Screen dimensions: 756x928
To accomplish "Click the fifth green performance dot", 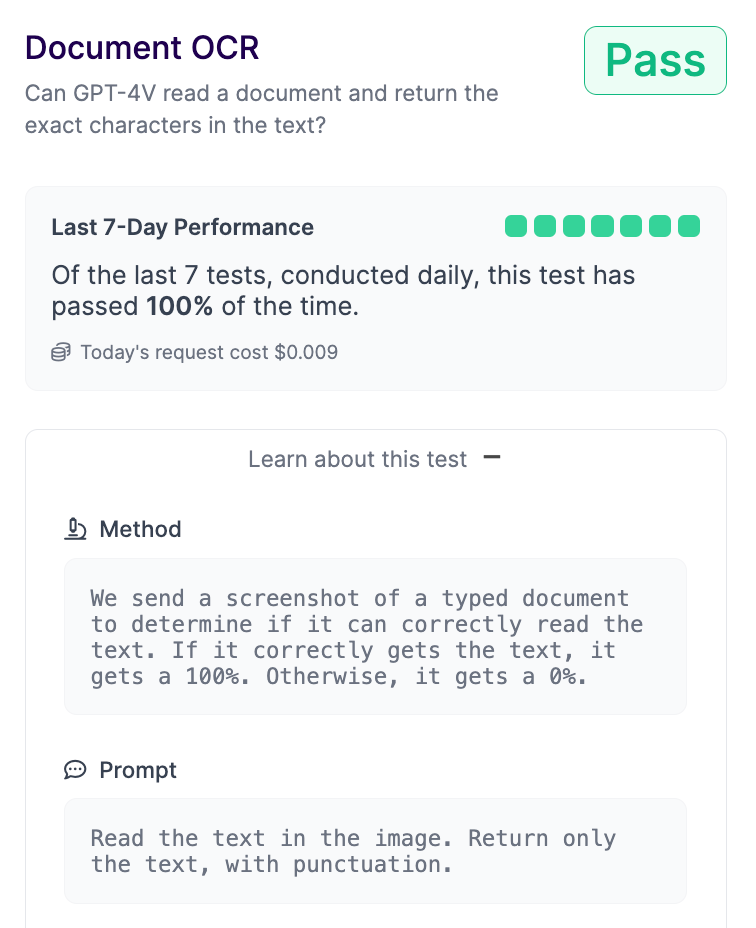I will 631,226.
